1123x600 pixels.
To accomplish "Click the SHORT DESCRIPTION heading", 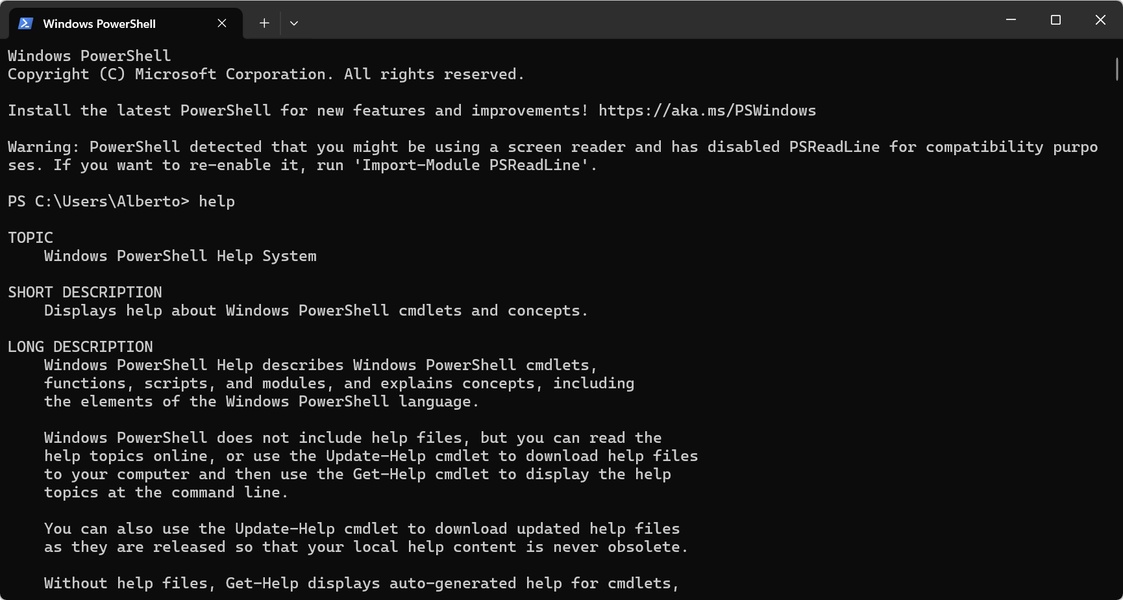I will tap(85, 292).
